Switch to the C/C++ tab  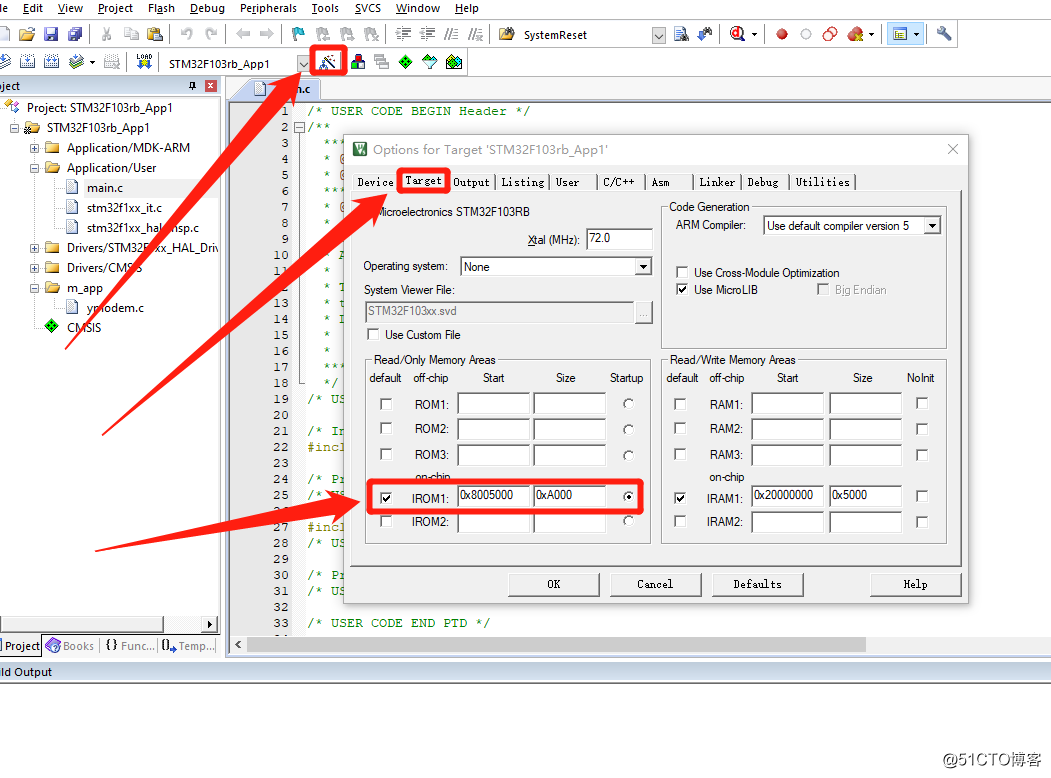tap(619, 182)
